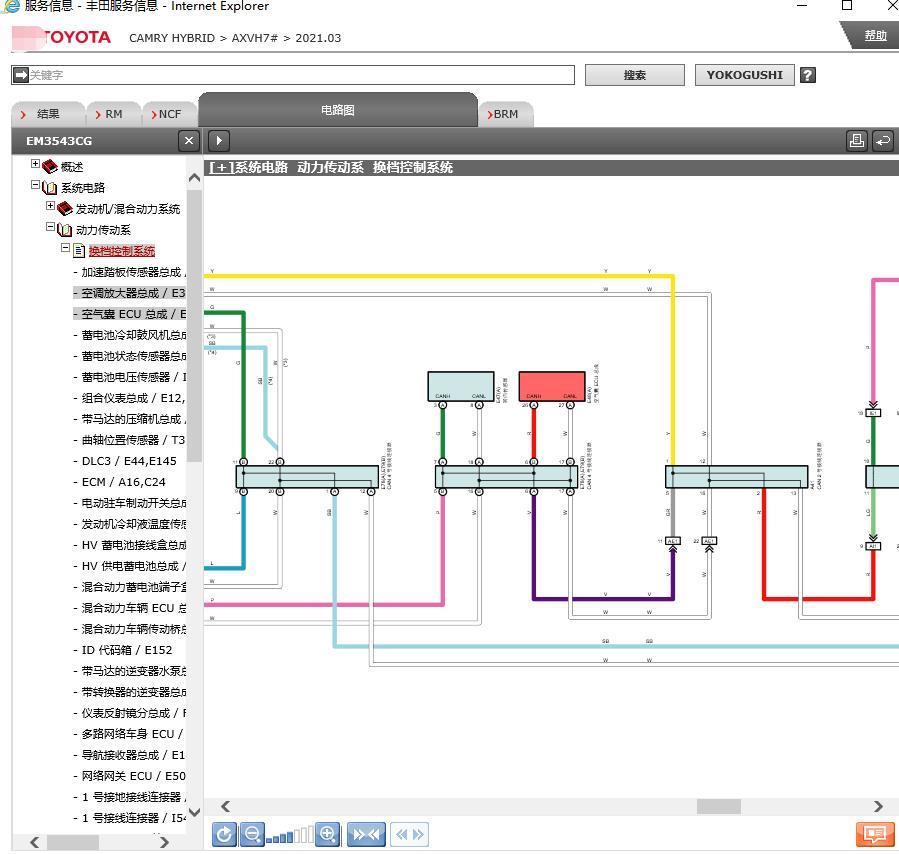The width and height of the screenshot is (899, 854).
Task: Expand 发动机/混合动力系统 node
Action: pos(50,206)
